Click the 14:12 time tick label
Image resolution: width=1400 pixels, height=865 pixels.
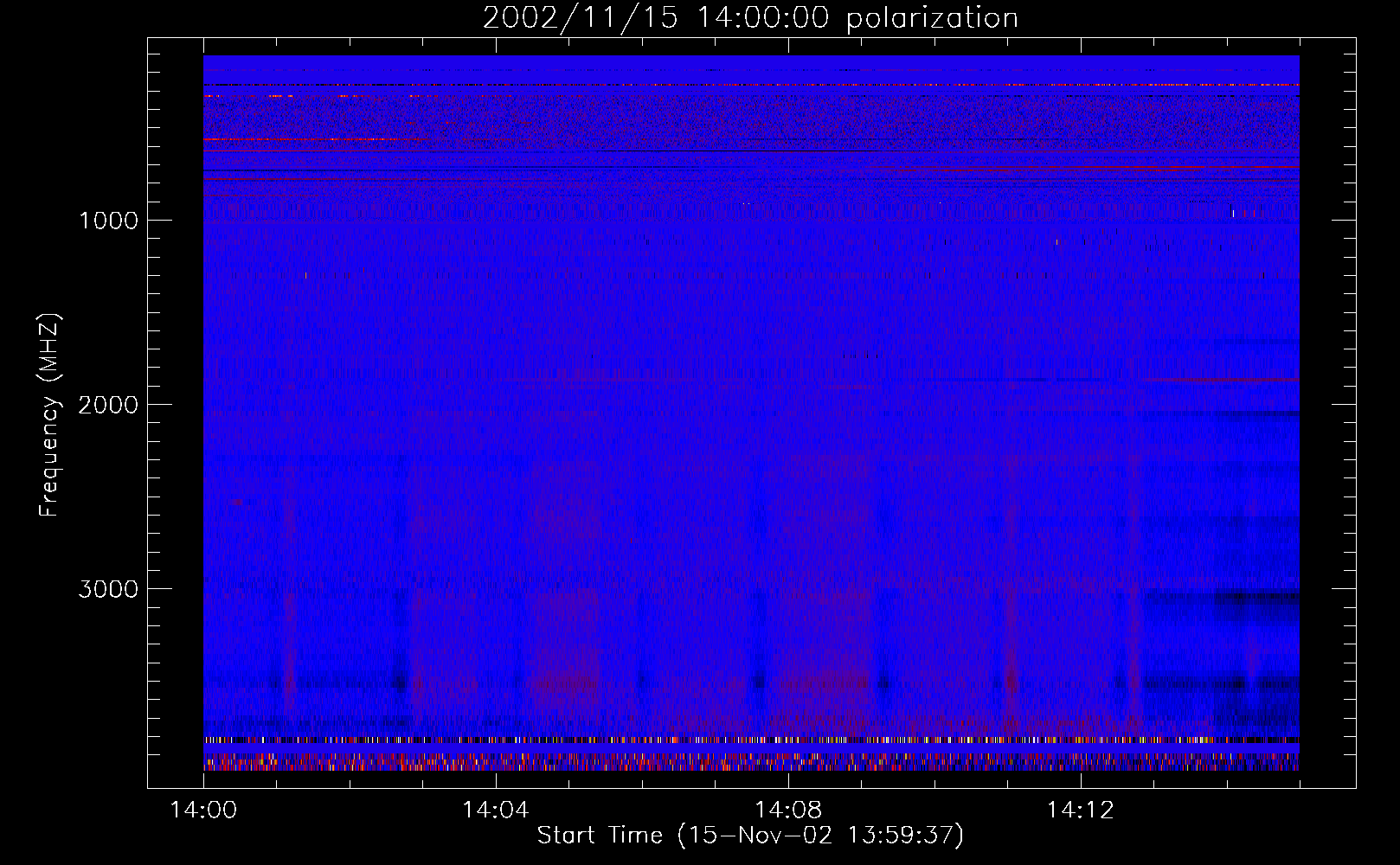coord(1079,811)
